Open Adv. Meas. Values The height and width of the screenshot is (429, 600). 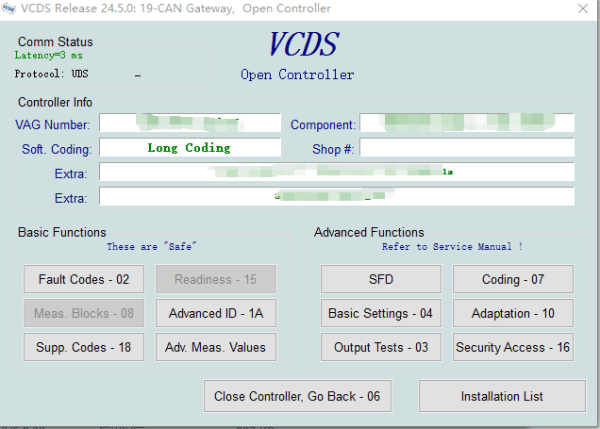[216, 347]
